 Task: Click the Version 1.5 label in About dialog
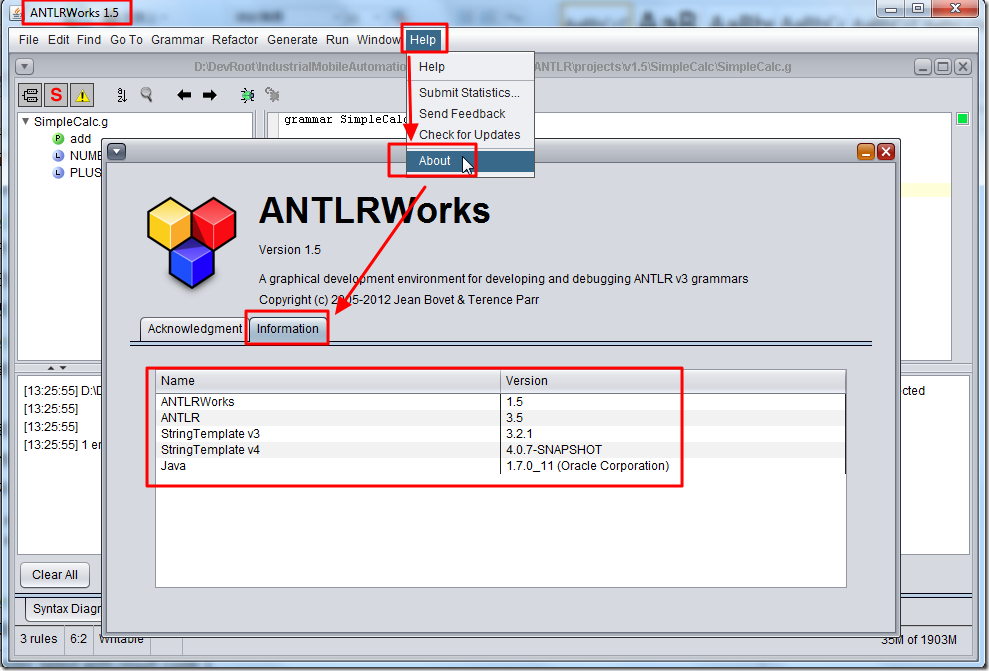(290, 250)
